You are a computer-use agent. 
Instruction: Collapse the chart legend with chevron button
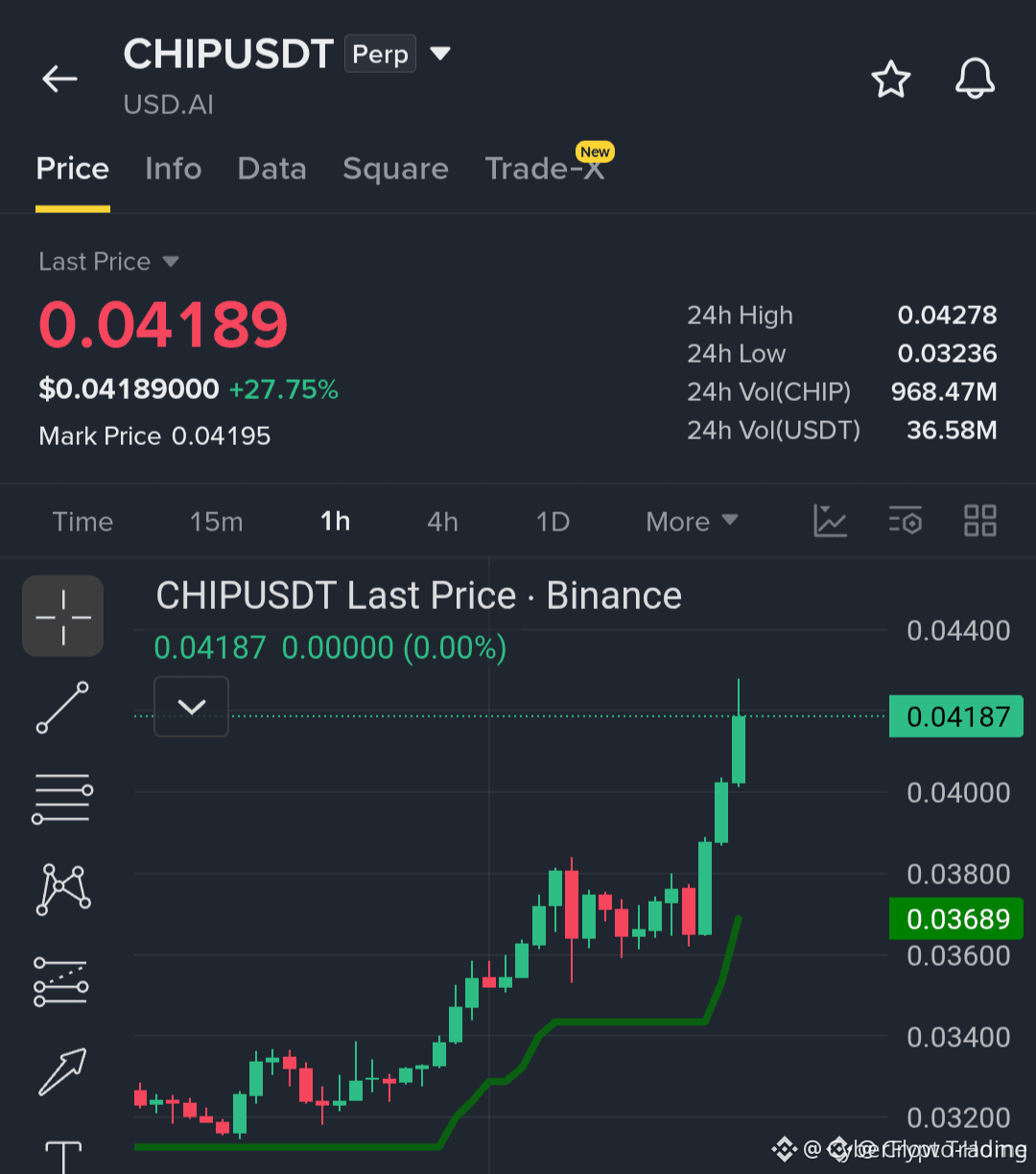(x=192, y=707)
